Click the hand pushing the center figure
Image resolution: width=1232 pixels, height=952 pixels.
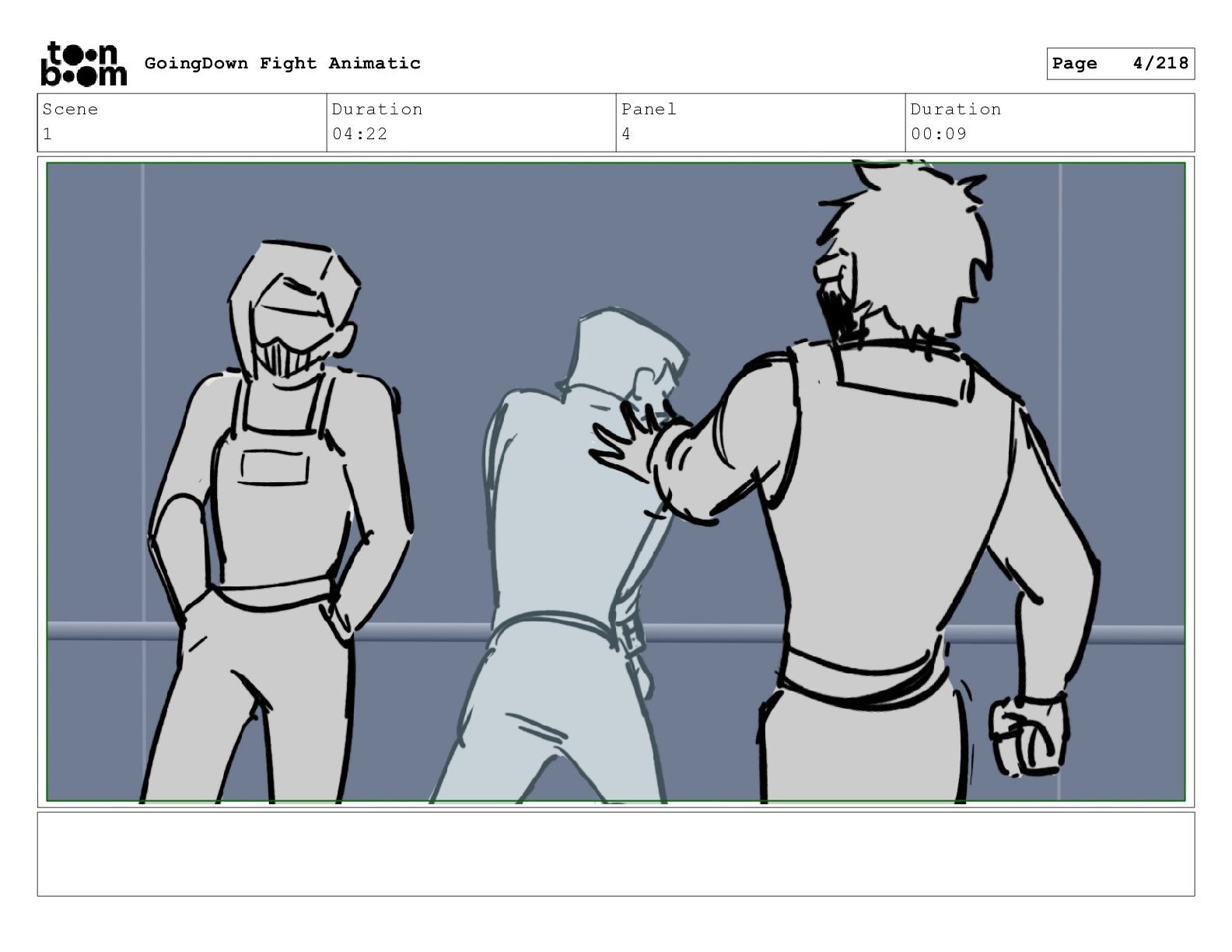coord(630,443)
